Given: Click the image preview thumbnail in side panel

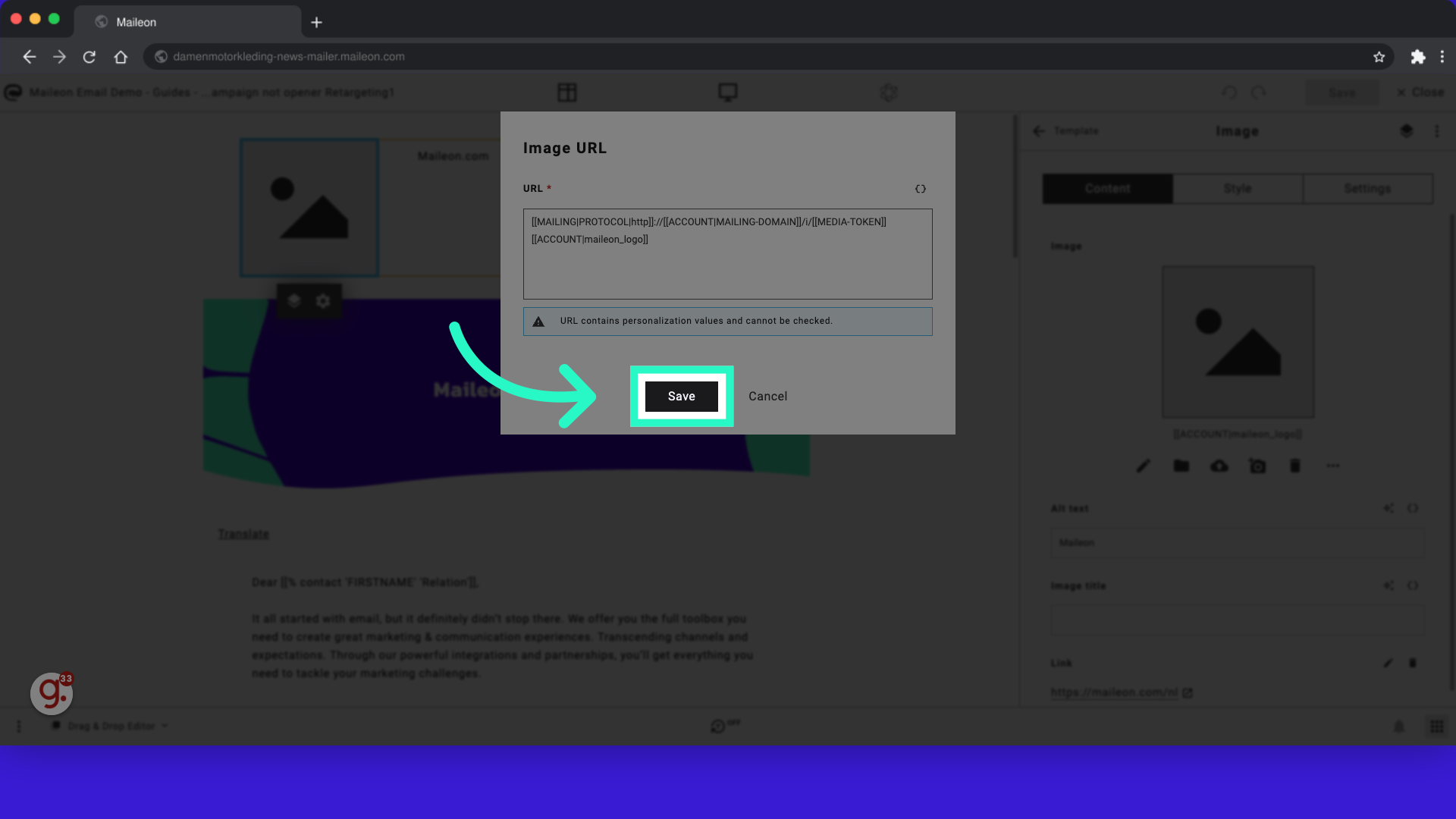Looking at the screenshot, I should [1238, 341].
